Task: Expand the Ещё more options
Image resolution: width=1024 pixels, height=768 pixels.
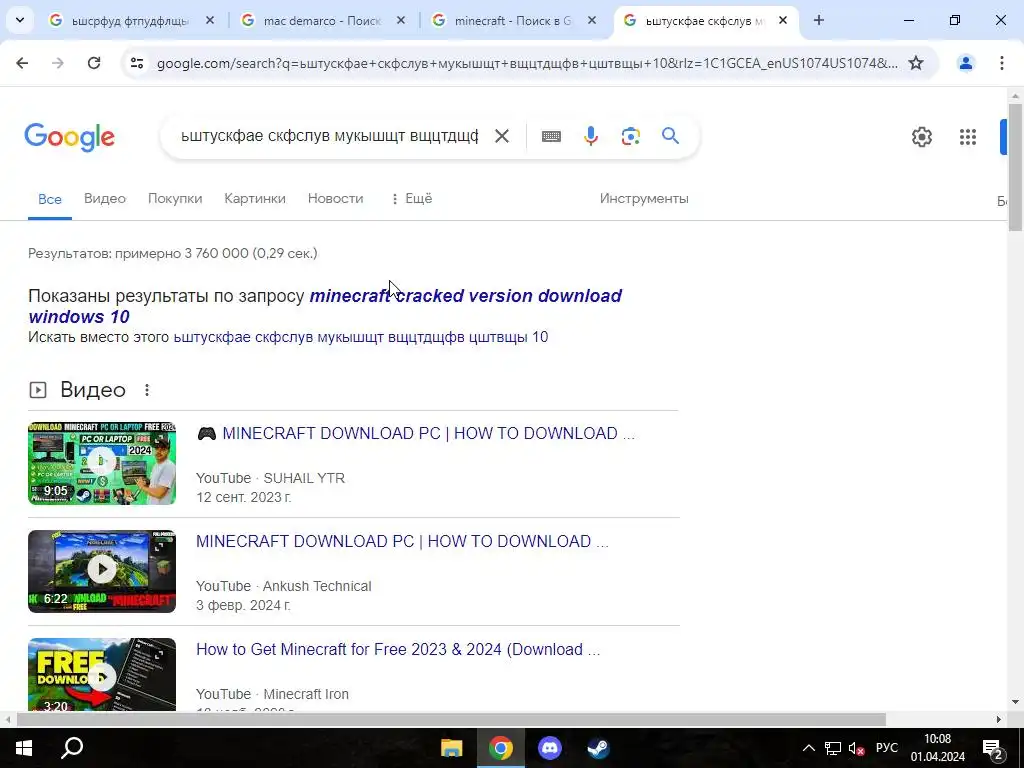Action: [x=411, y=199]
